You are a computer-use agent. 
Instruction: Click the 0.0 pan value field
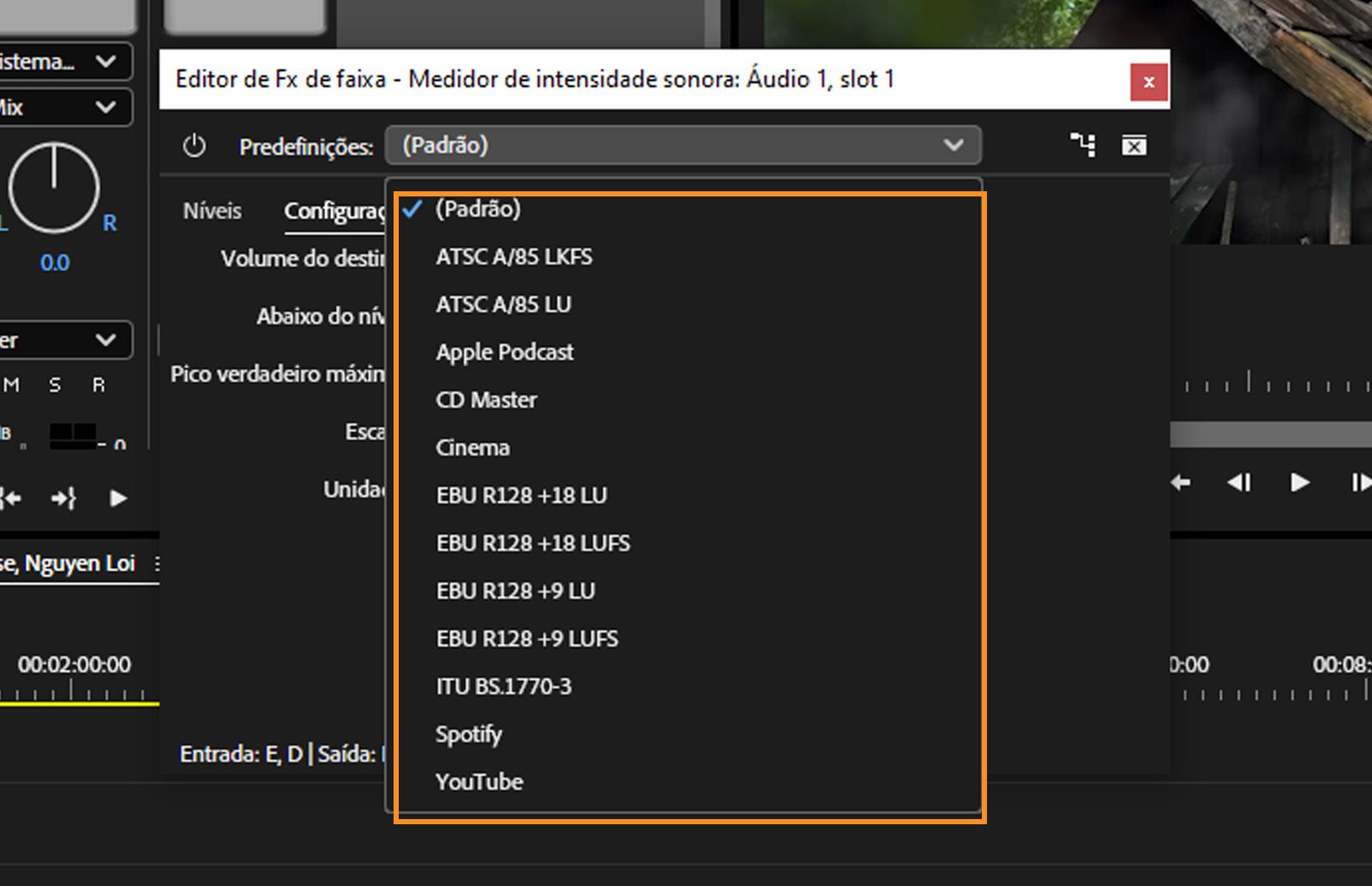coord(54,262)
